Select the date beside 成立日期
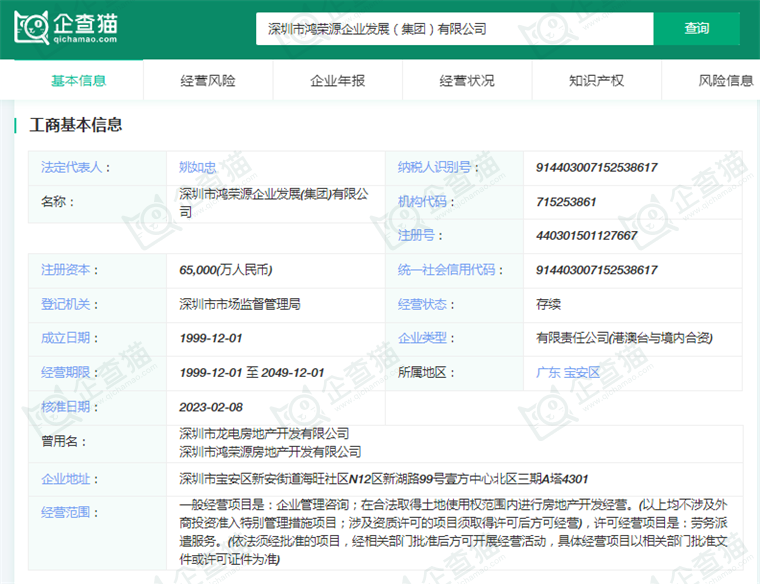Viewport: 760px width, 584px height. pyautogui.click(x=210, y=338)
